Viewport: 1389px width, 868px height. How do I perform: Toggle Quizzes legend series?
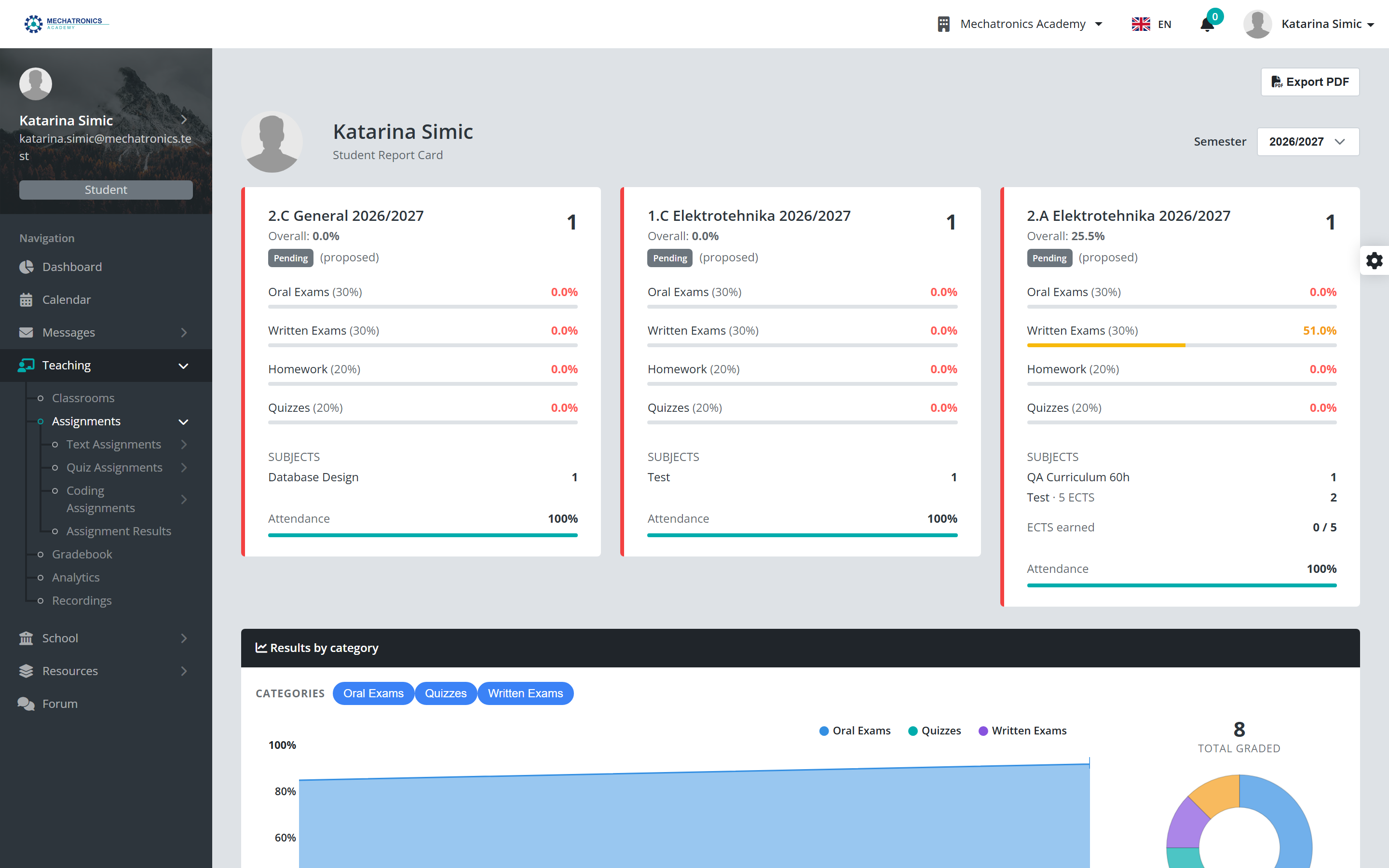point(934,731)
